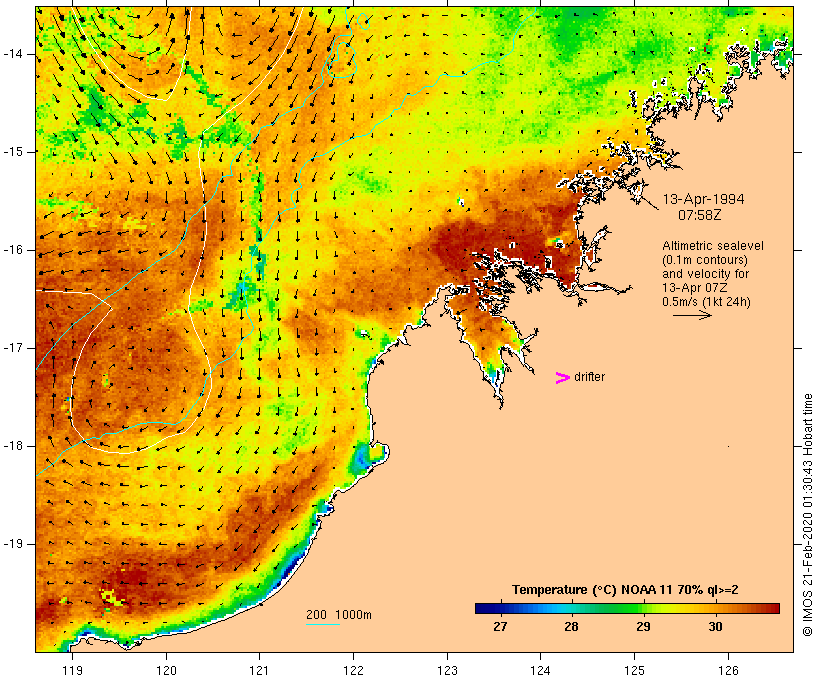The image size is (820, 680).
Task: Click latitude axis label -18
Action: click(13, 446)
